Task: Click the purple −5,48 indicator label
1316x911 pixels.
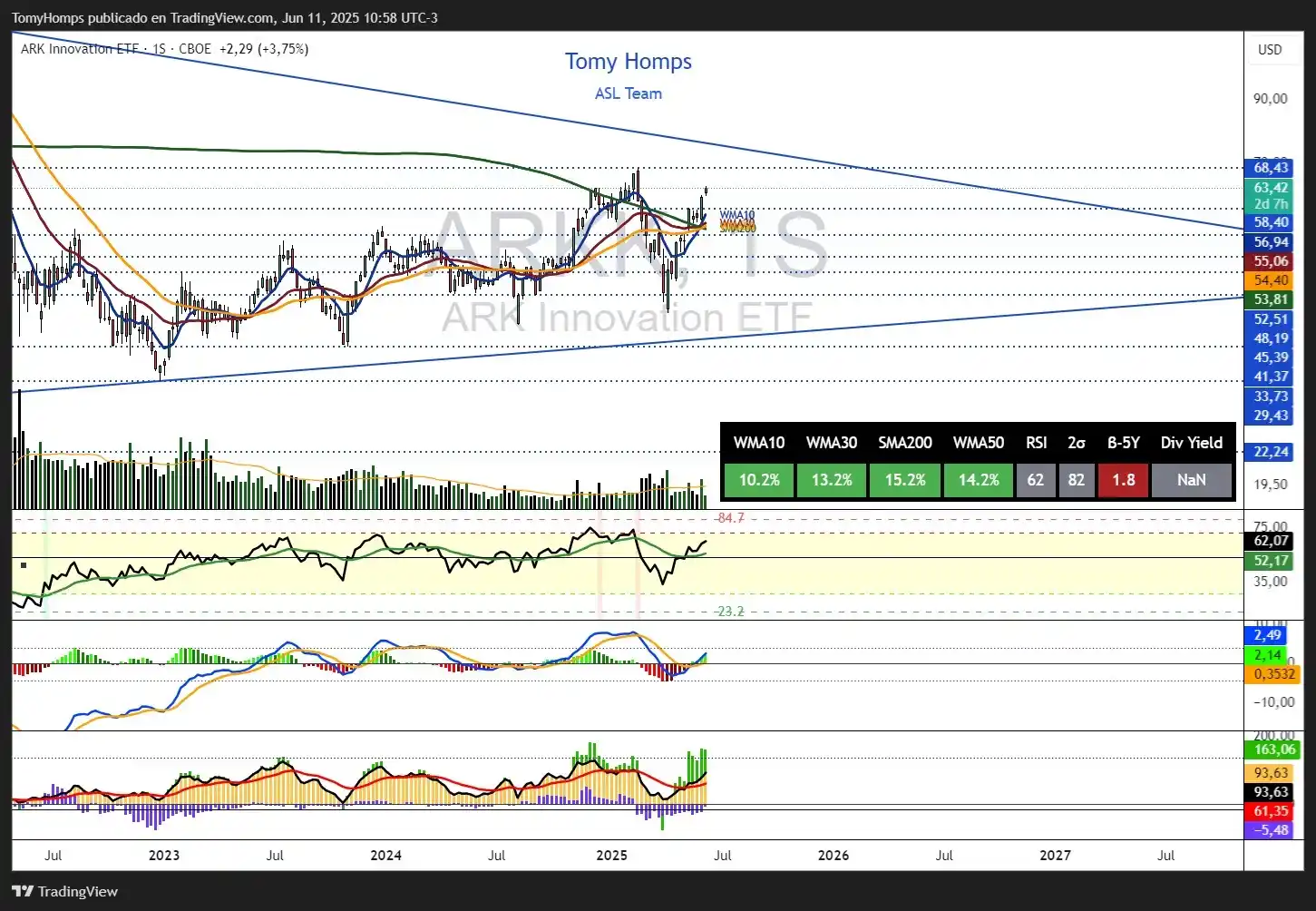Action: tap(1271, 830)
